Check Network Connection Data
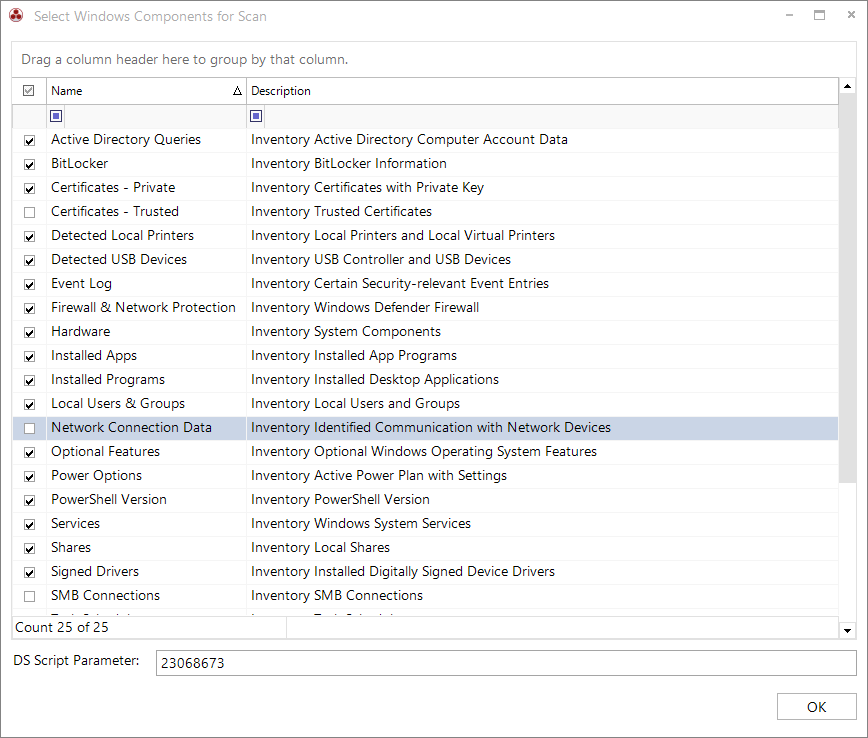The width and height of the screenshot is (868, 738). point(29,427)
